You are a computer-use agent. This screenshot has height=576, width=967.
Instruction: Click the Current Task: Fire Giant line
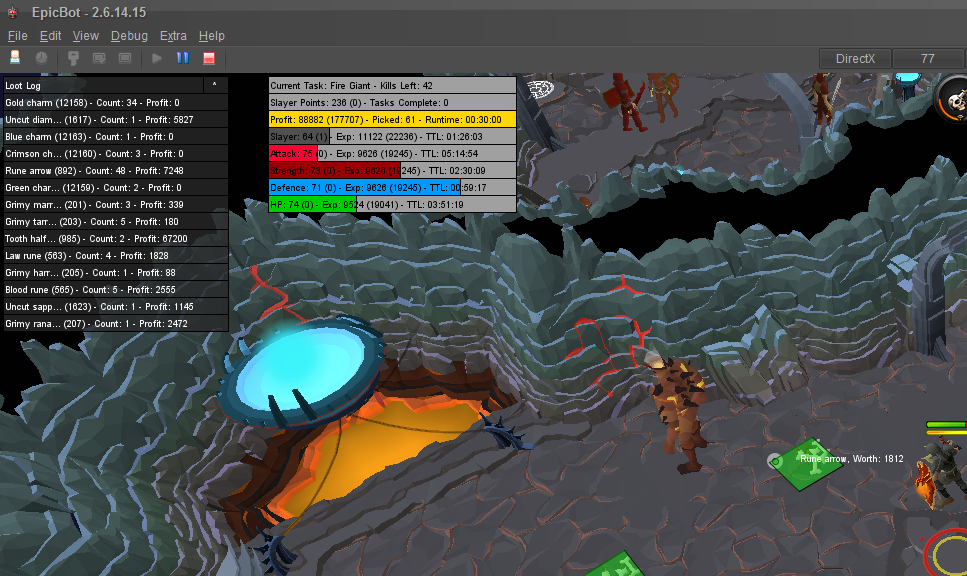click(x=392, y=85)
